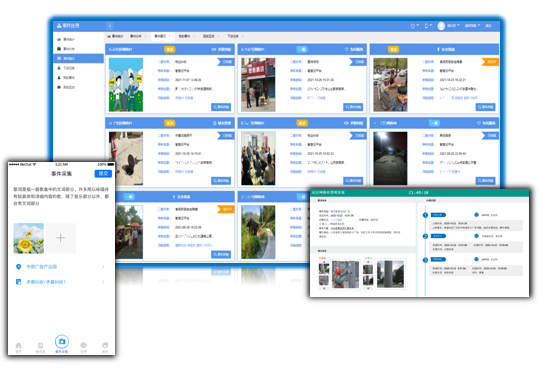Tap the plus tile to add a photo
538x374 pixels.
(60, 238)
